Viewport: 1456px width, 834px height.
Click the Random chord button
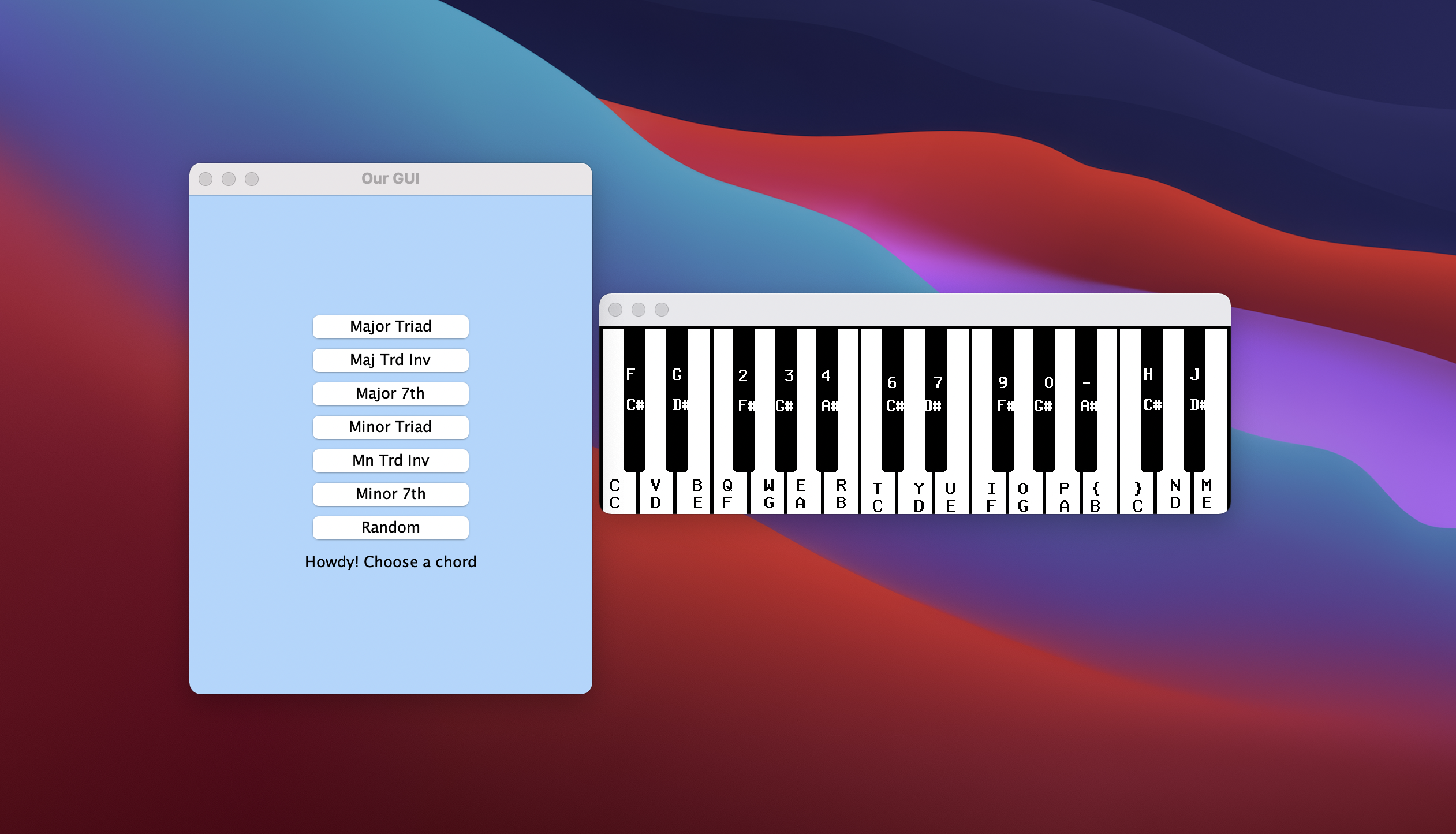tap(390, 527)
